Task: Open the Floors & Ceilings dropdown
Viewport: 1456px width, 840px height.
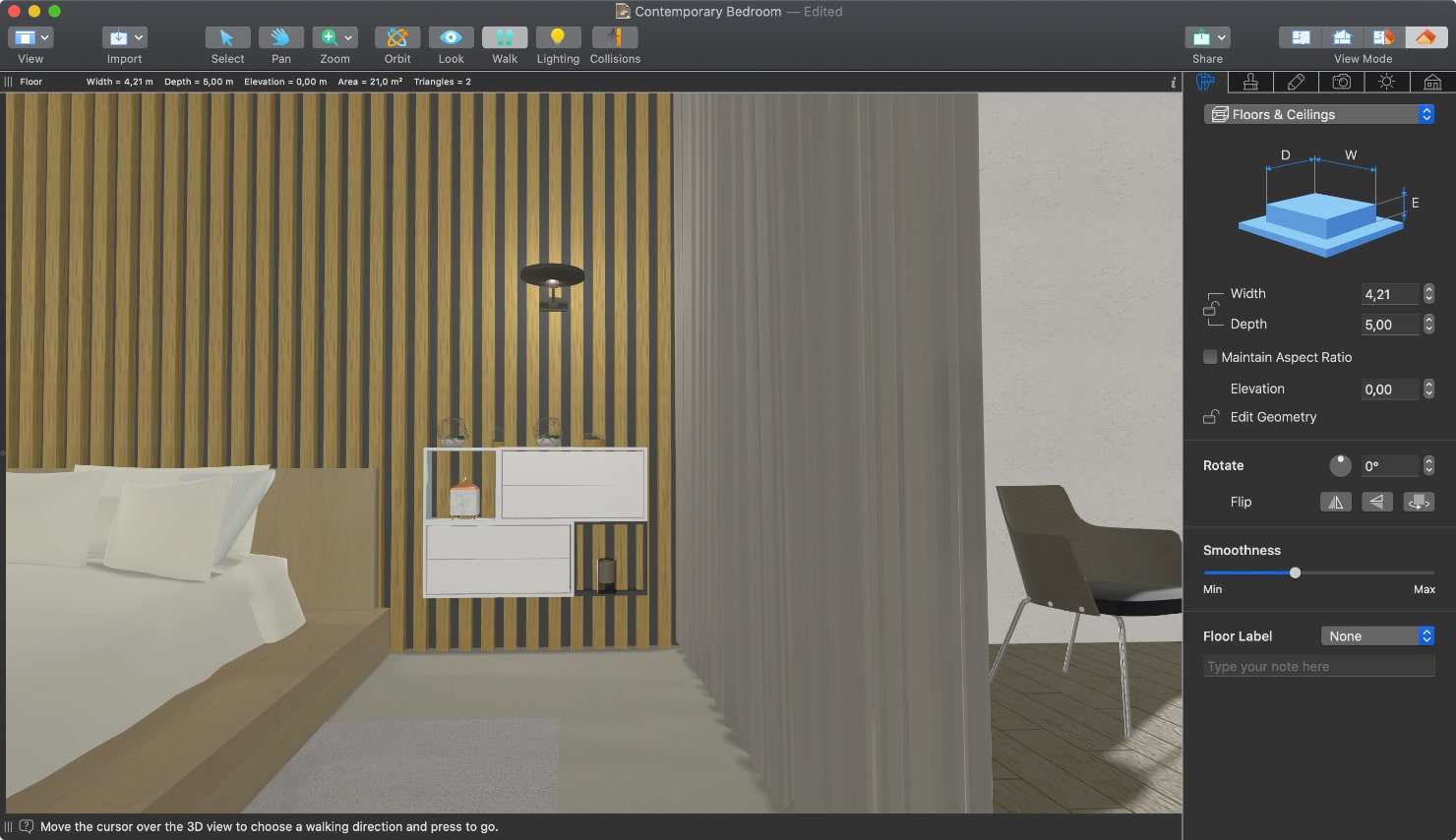Action: (x=1318, y=114)
